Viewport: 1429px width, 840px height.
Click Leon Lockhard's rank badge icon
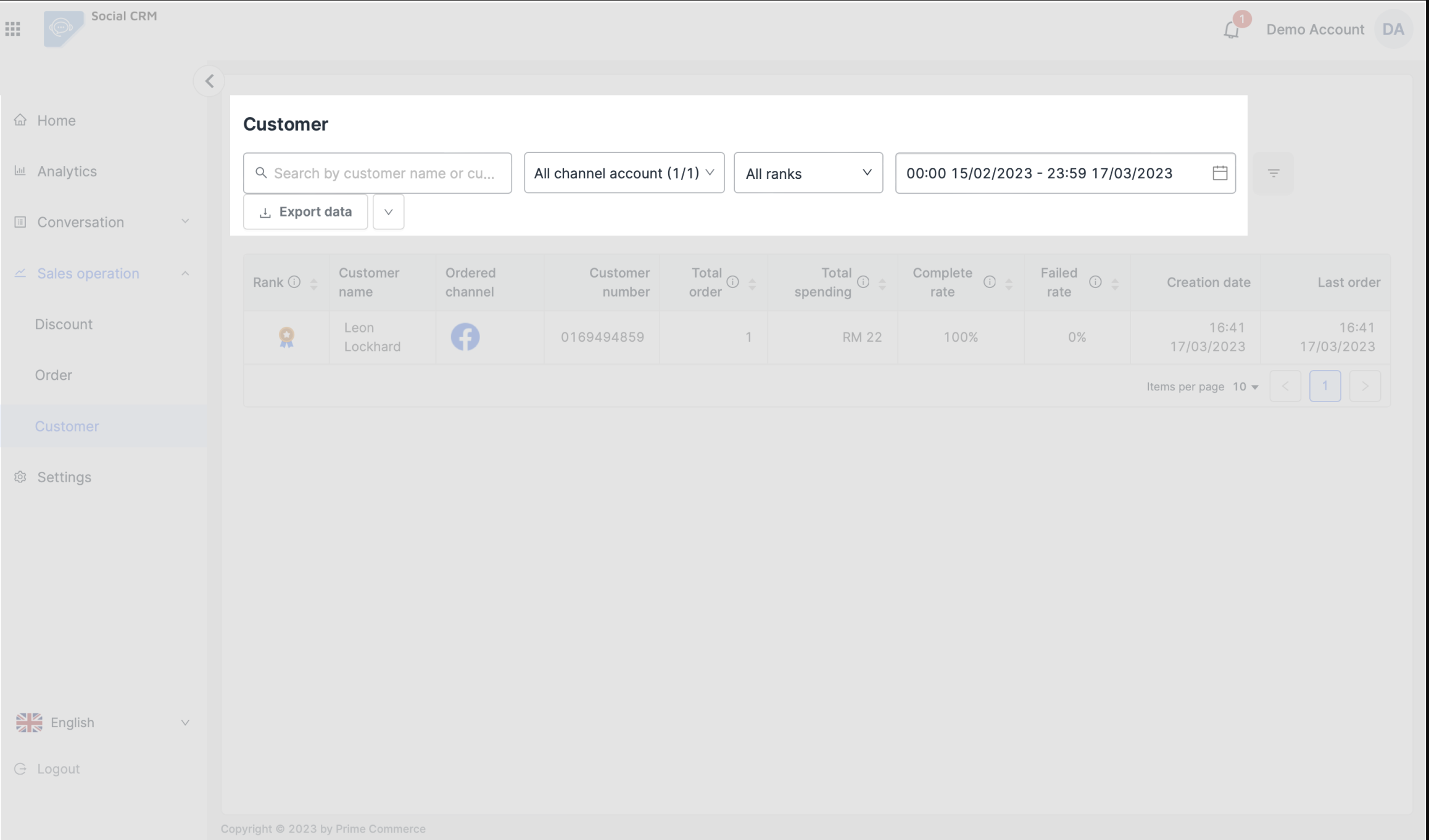[x=286, y=337]
